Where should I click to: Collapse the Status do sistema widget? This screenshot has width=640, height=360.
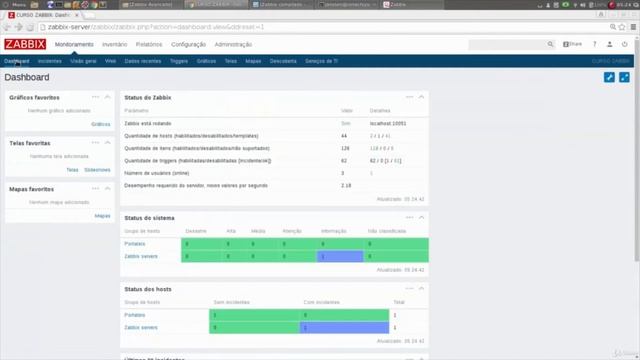tap(421, 218)
